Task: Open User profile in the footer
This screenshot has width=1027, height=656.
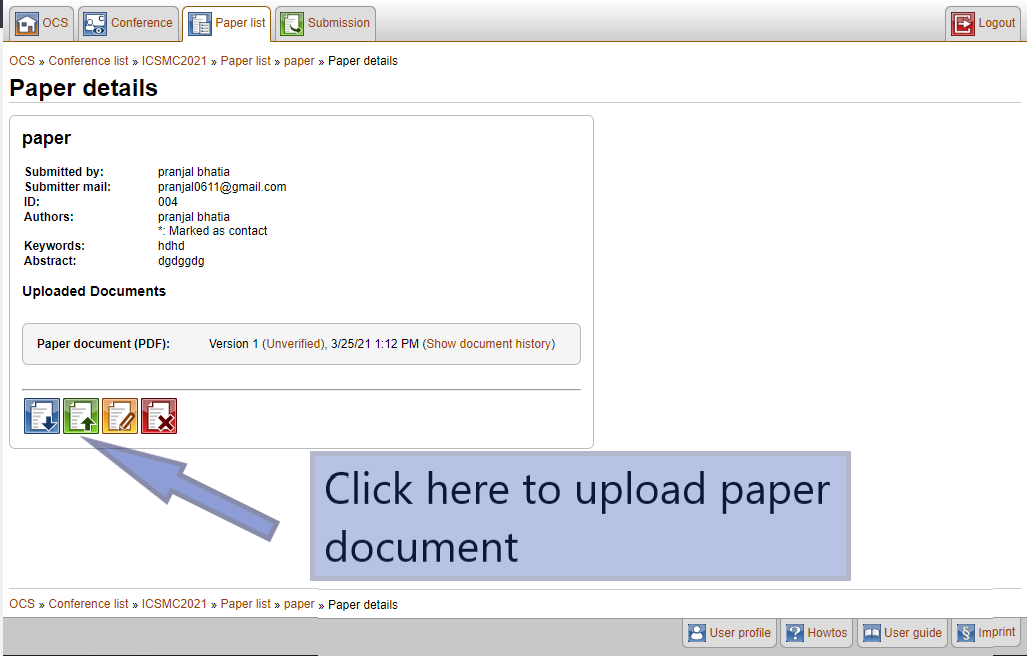Action: 728,633
